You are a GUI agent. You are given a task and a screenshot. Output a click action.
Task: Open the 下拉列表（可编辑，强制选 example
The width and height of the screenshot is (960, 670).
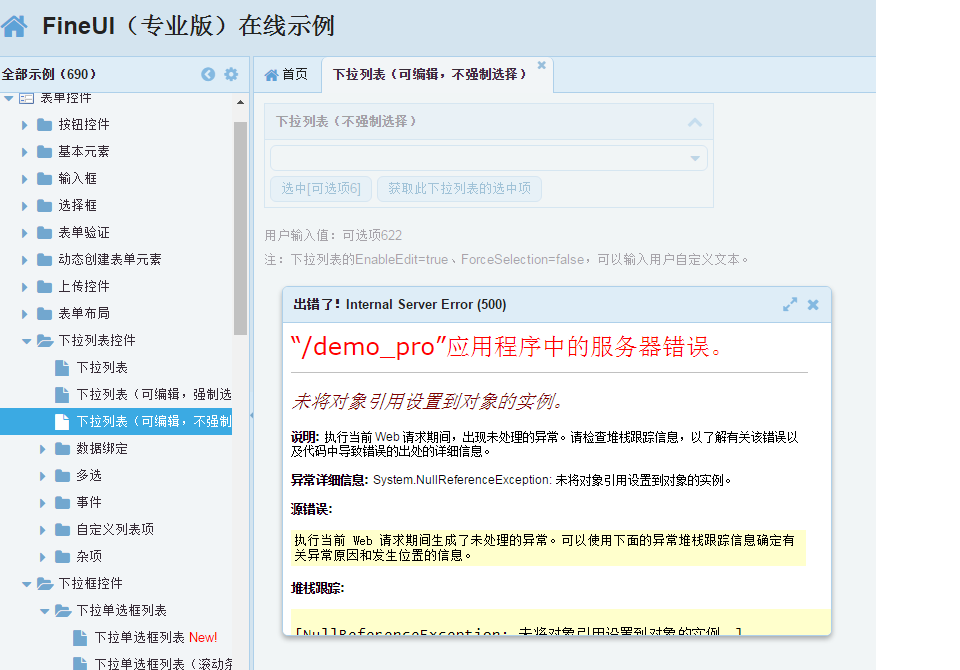[x=154, y=394]
